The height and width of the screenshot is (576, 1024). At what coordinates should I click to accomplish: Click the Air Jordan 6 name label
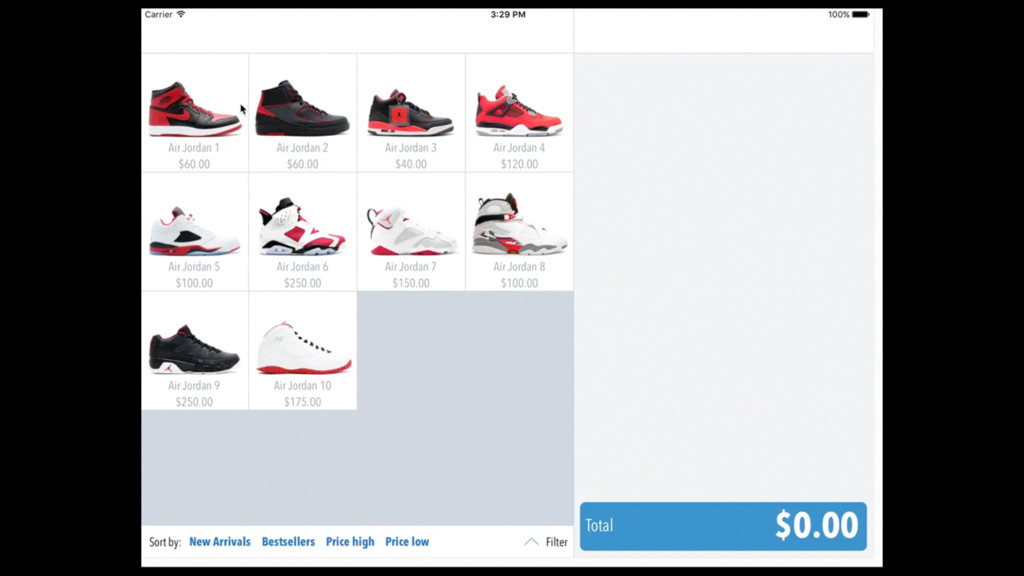pos(302,267)
